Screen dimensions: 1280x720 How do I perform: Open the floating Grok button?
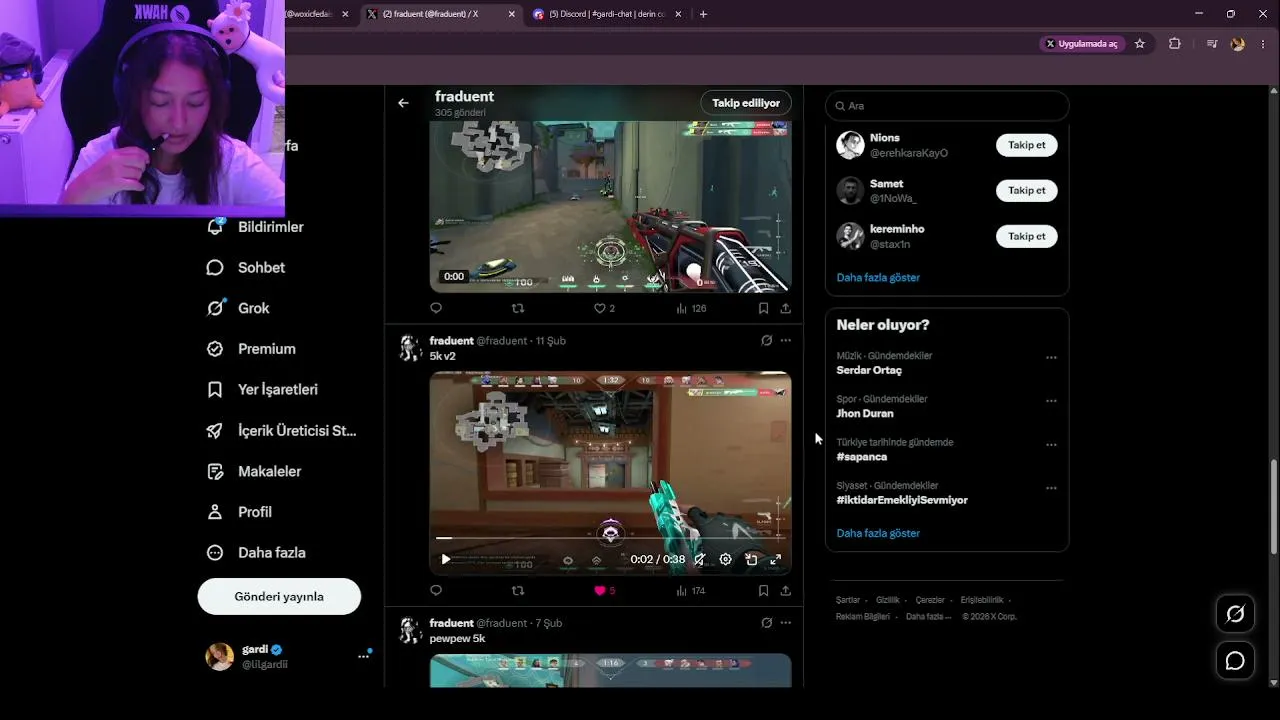click(1235, 614)
